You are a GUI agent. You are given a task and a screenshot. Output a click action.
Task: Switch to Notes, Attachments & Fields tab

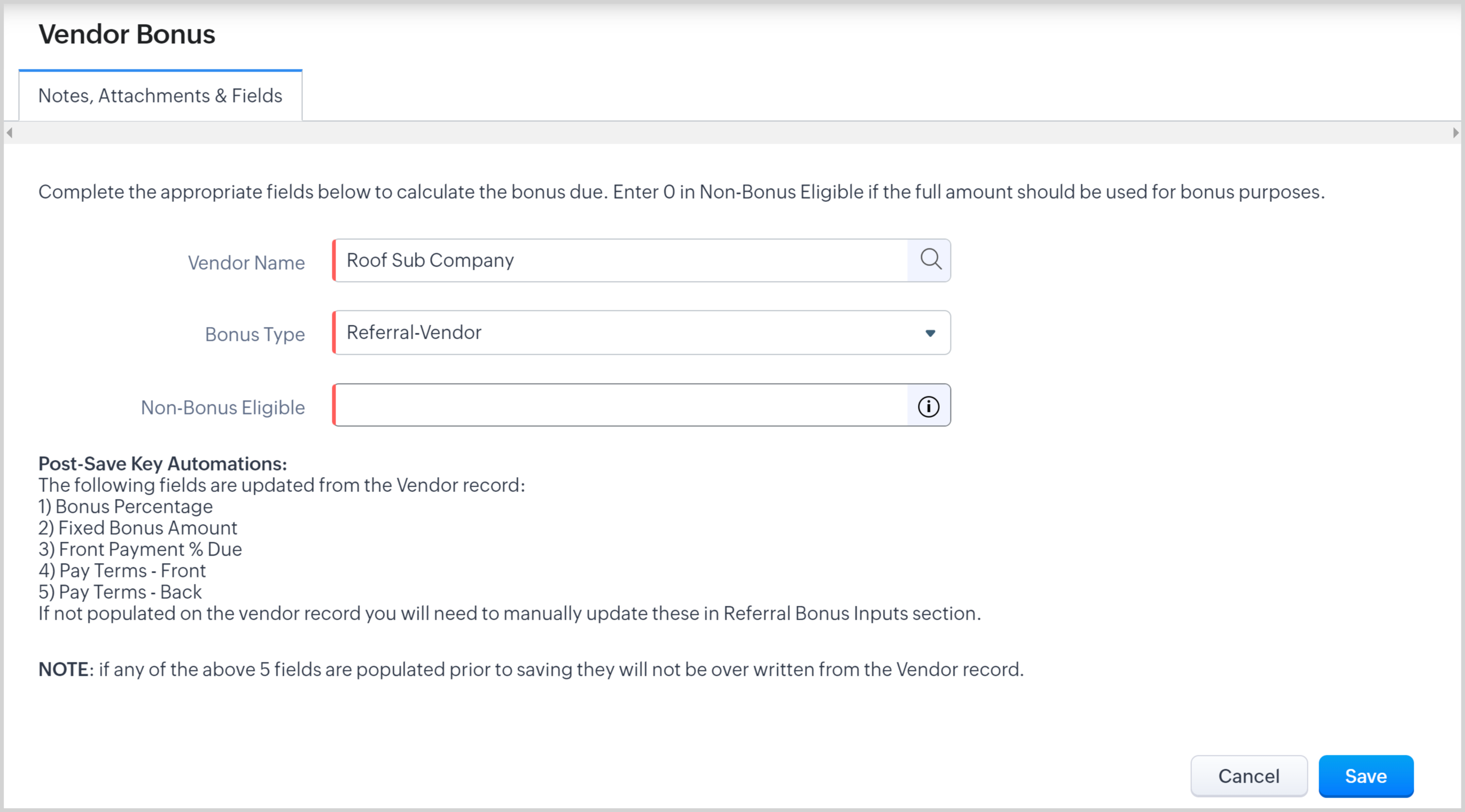(x=160, y=96)
